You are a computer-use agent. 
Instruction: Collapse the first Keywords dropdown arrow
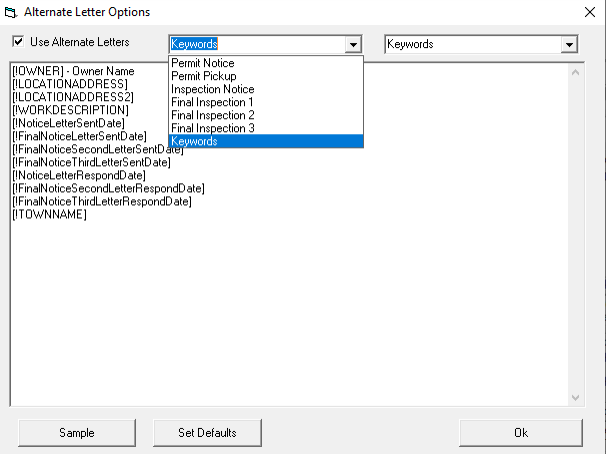click(x=353, y=45)
